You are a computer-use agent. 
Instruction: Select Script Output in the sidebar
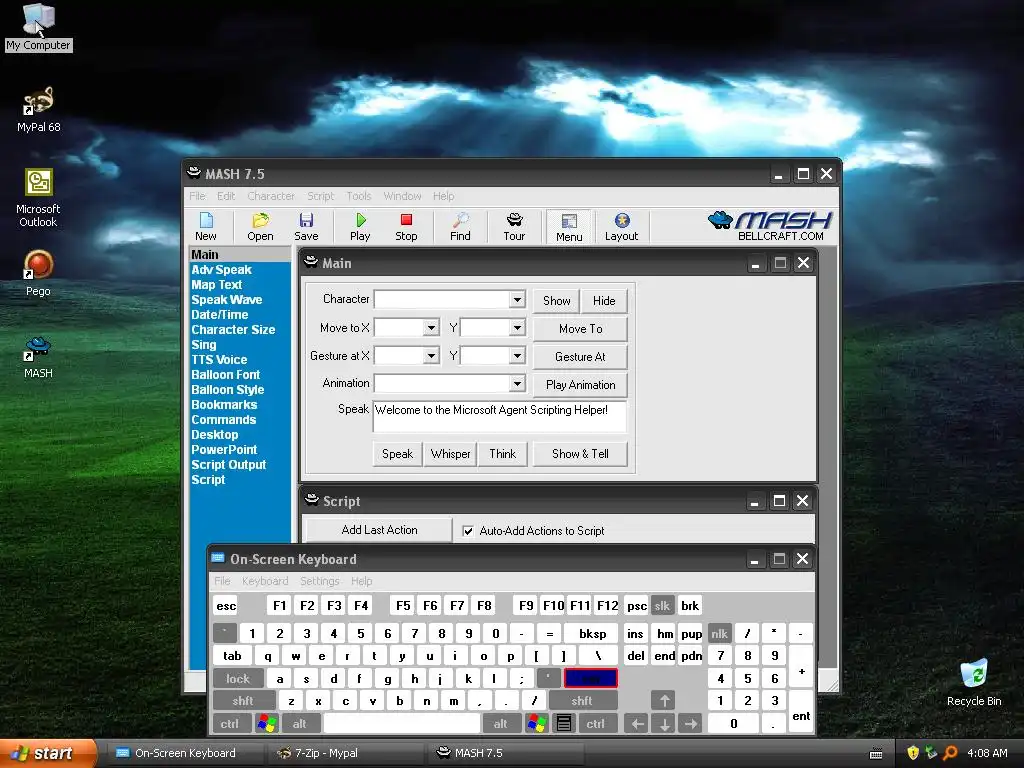pos(229,465)
